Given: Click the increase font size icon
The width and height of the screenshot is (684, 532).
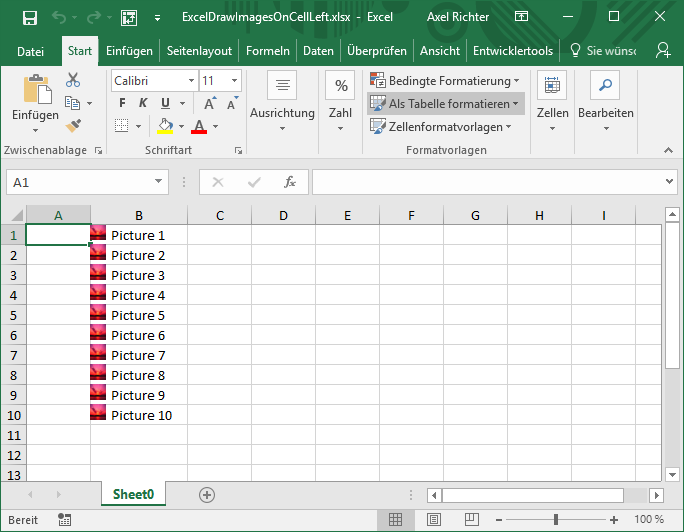Looking at the screenshot, I should (210, 103).
